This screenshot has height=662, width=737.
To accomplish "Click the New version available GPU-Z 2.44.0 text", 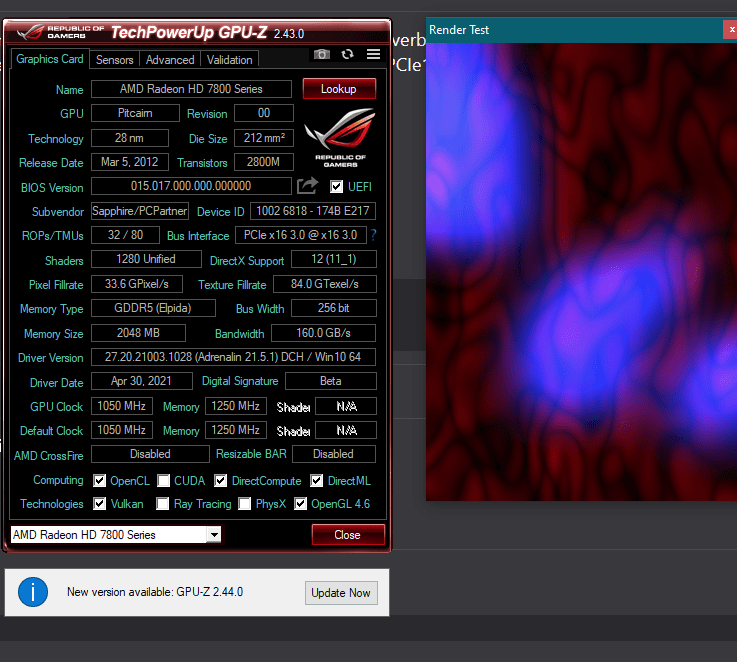I will [155, 592].
